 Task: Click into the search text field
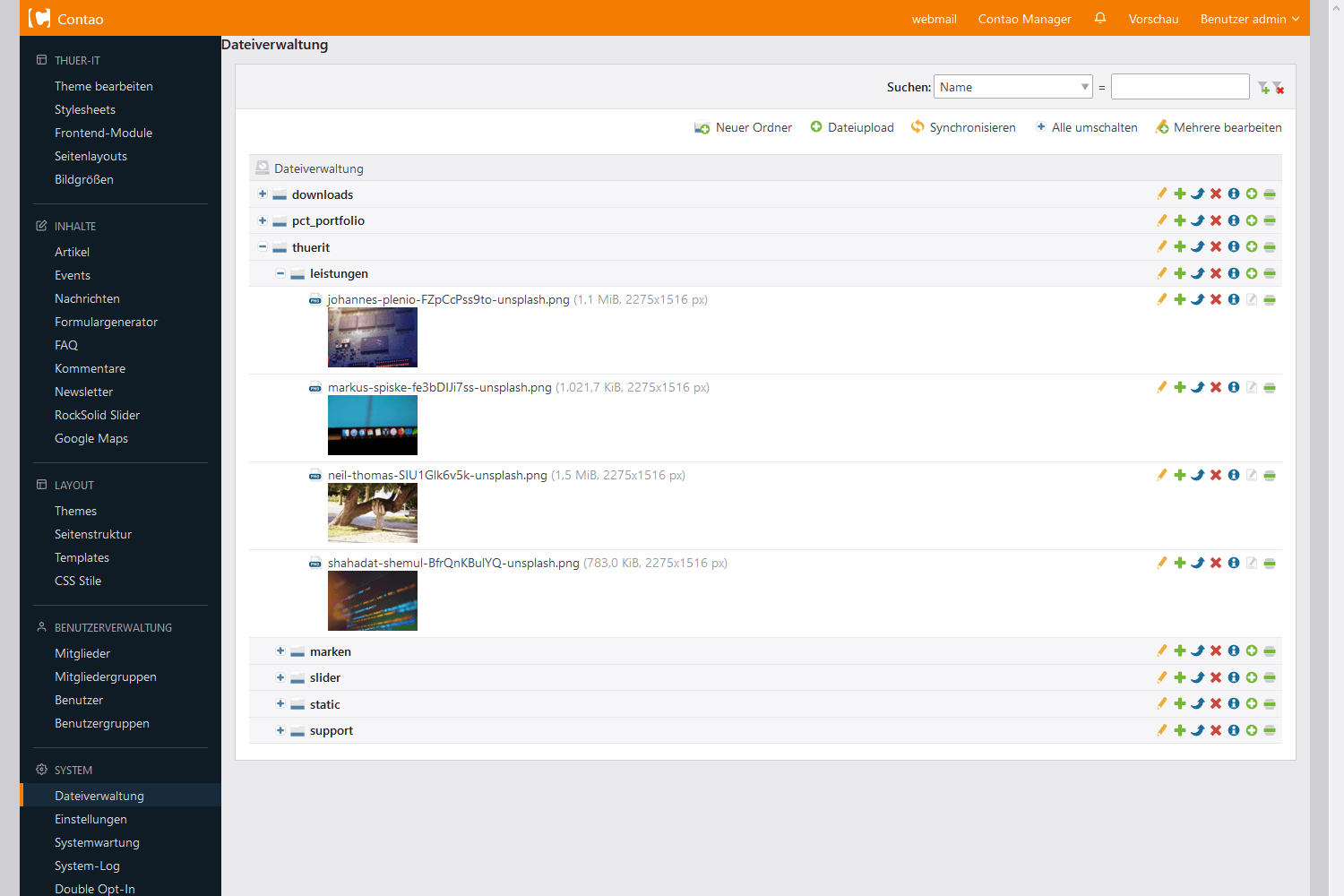pyautogui.click(x=1180, y=87)
